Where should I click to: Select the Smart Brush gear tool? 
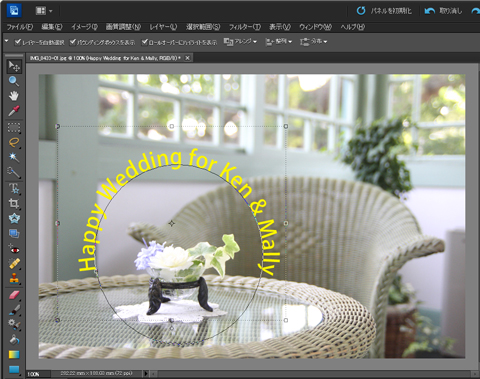14,324
